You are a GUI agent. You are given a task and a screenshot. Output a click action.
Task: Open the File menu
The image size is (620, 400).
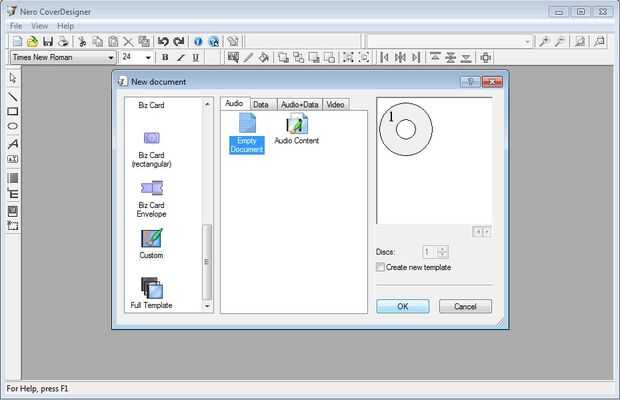(x=16, y=26)
